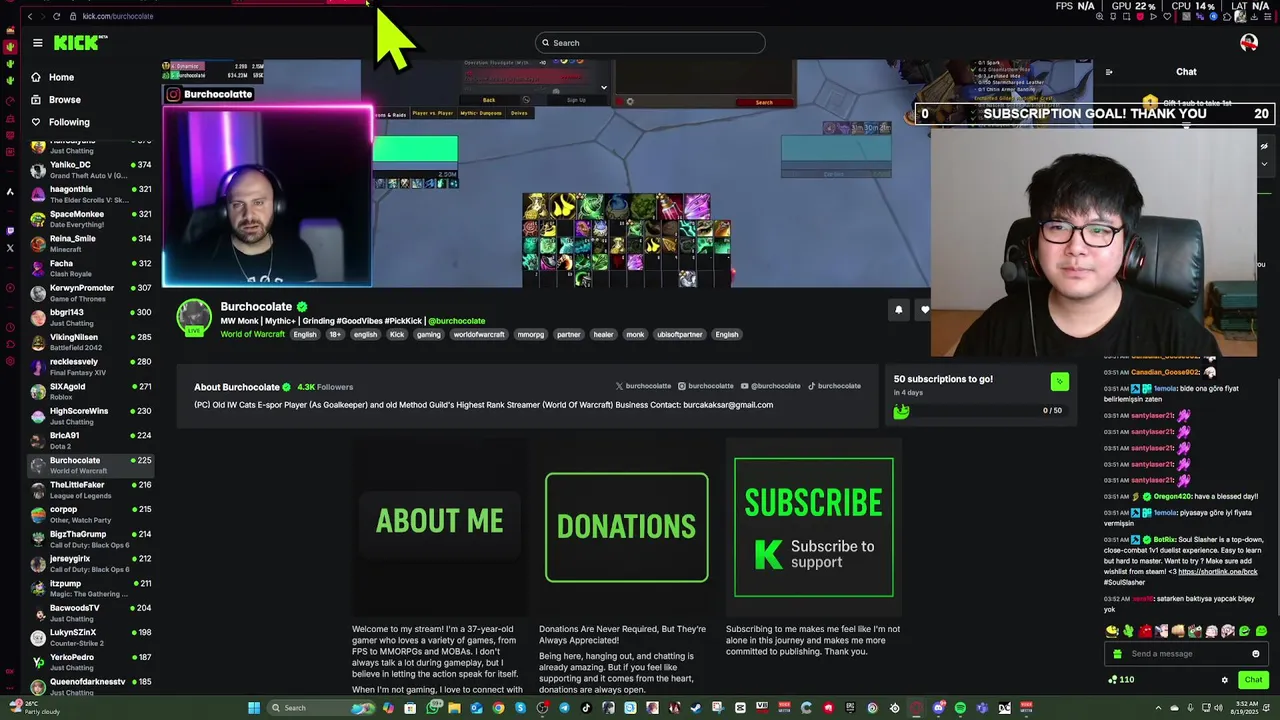
Task: Go to Browse in sidebar
Action: point(64,99)
